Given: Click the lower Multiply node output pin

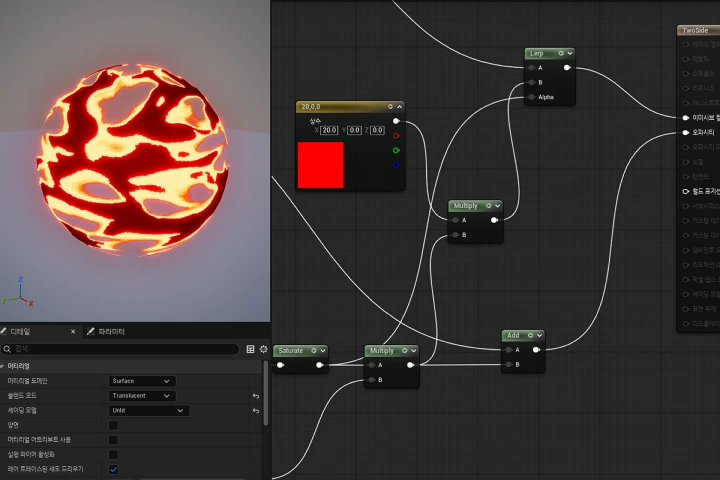Looking at the screenshot, I should pos(411,365).
